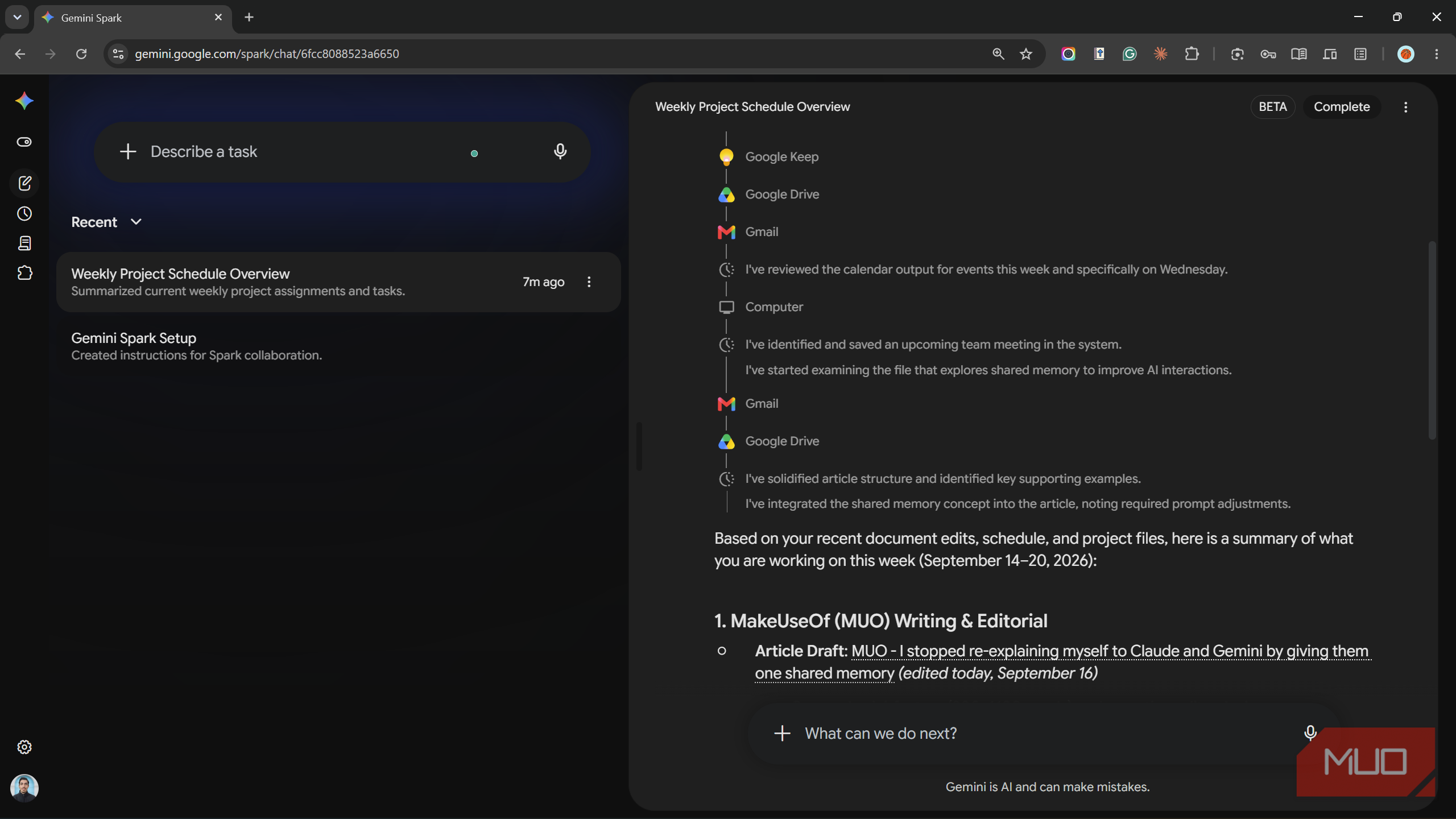Open reading mode book icon in toolbar

[x=1298, y=53]
